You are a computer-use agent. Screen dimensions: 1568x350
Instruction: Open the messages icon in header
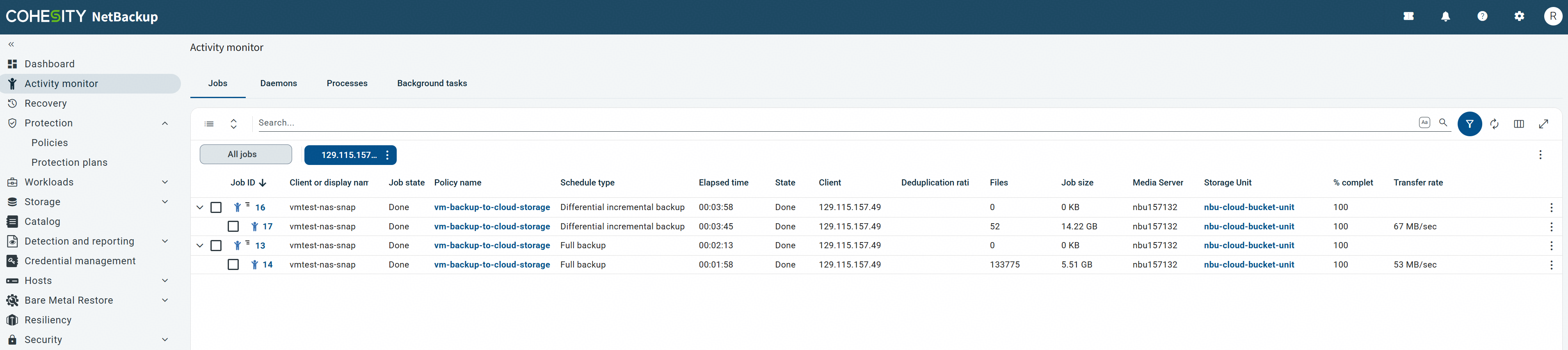(1408, 16)
